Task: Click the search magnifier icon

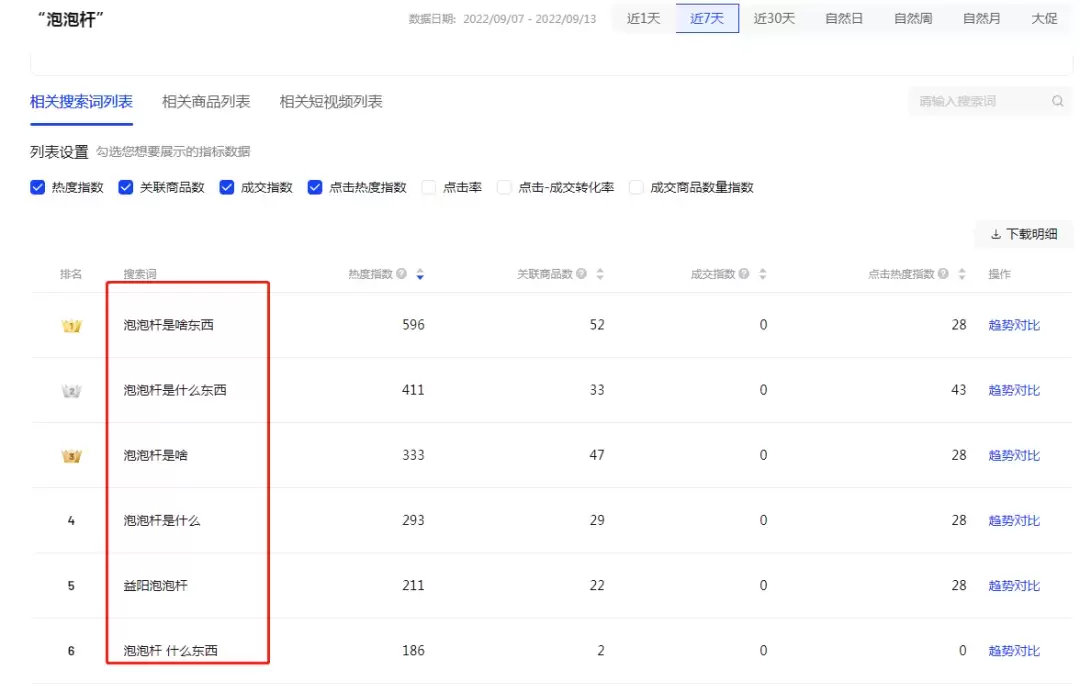Action: (x=1057, y=101)
